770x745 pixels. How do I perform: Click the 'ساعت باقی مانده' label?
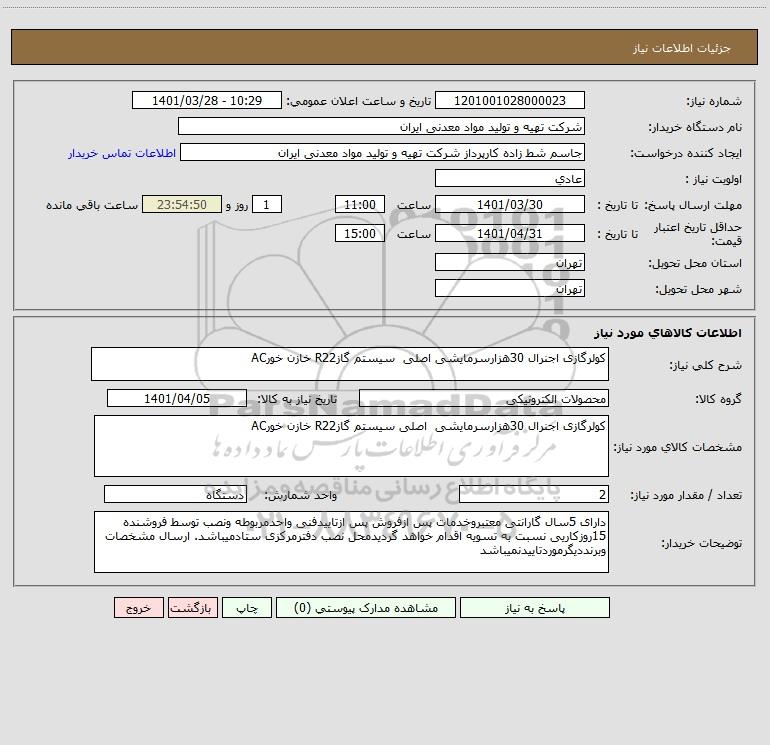click(92, 205)
